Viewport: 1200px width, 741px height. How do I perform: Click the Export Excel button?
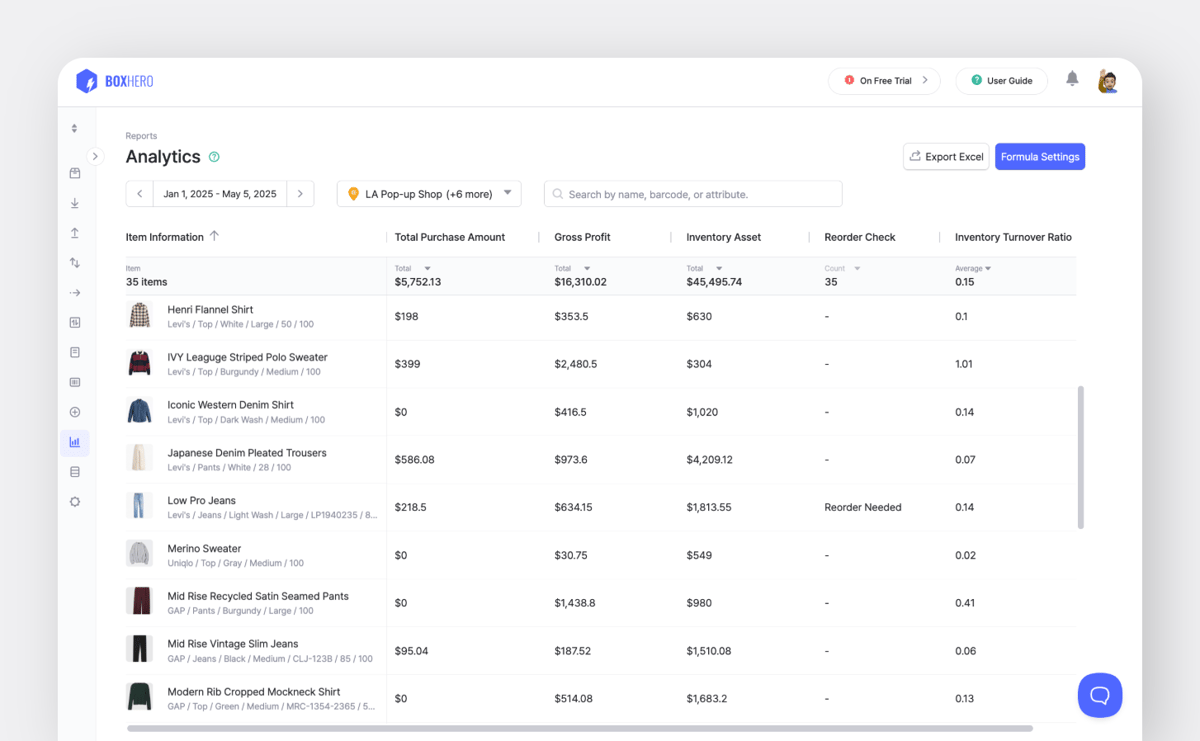coord(945,157)
